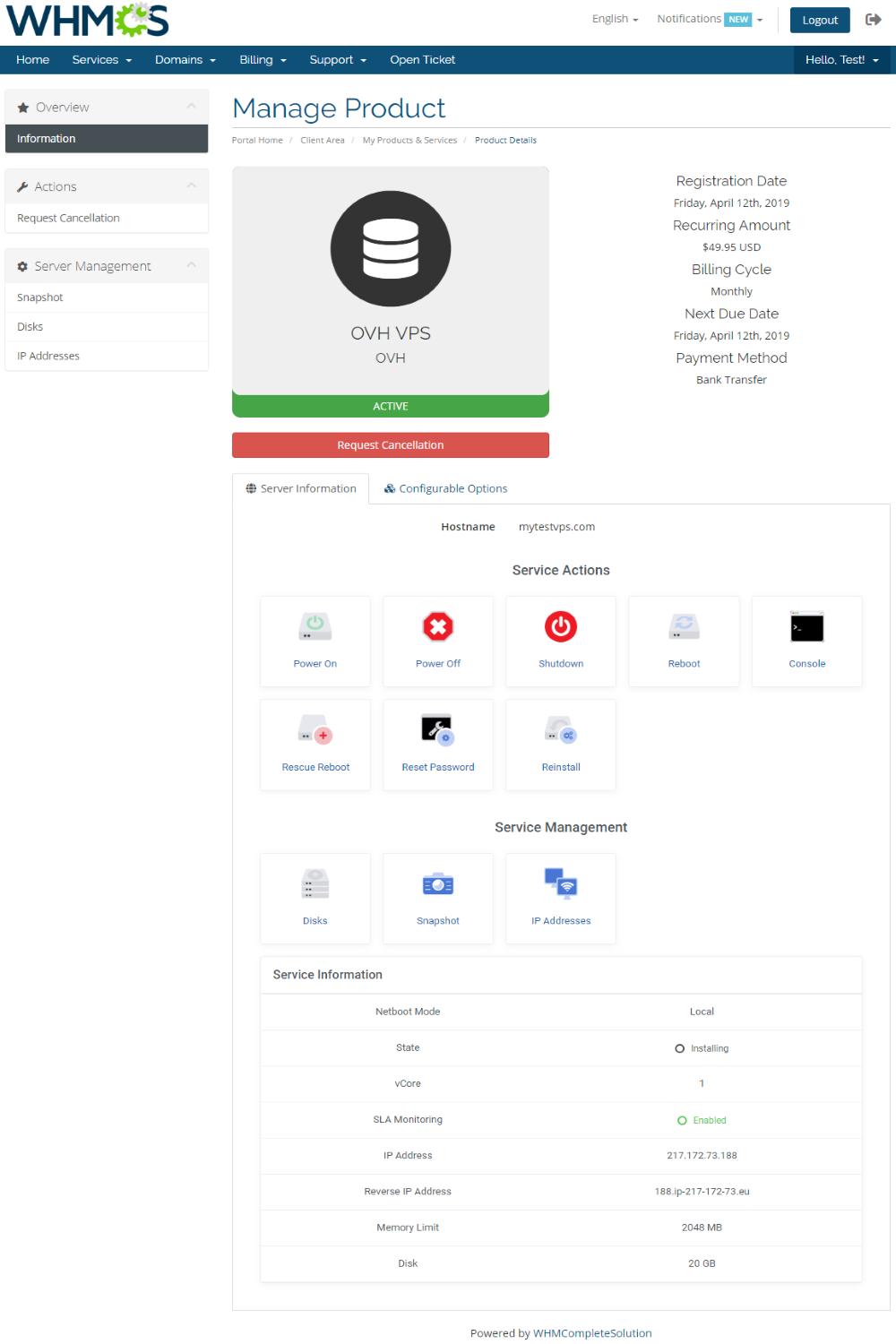Click the Reset Password icon
The width and height of the screenshot is (896, 1344).
point(438,730)
